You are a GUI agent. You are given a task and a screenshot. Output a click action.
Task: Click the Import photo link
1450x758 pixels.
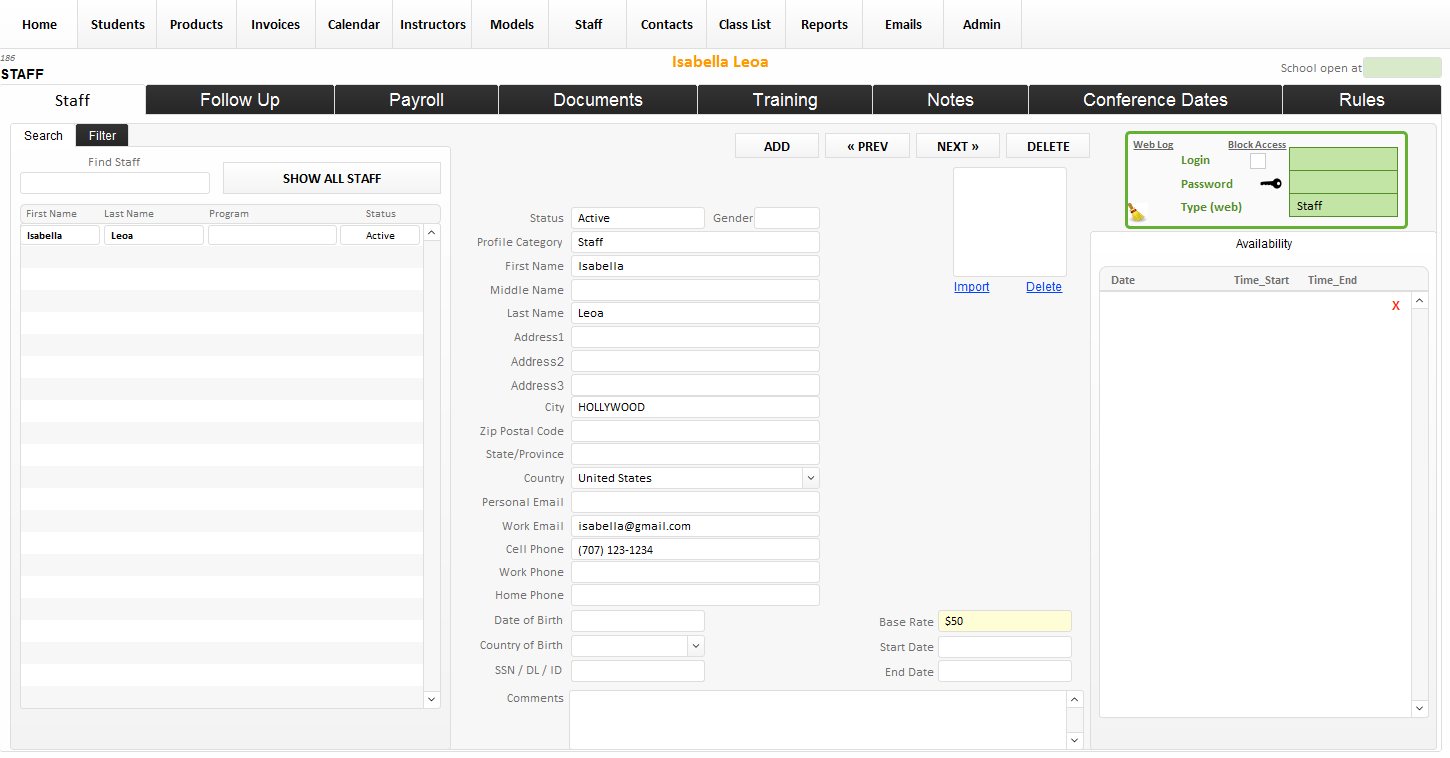click(971, 287)
